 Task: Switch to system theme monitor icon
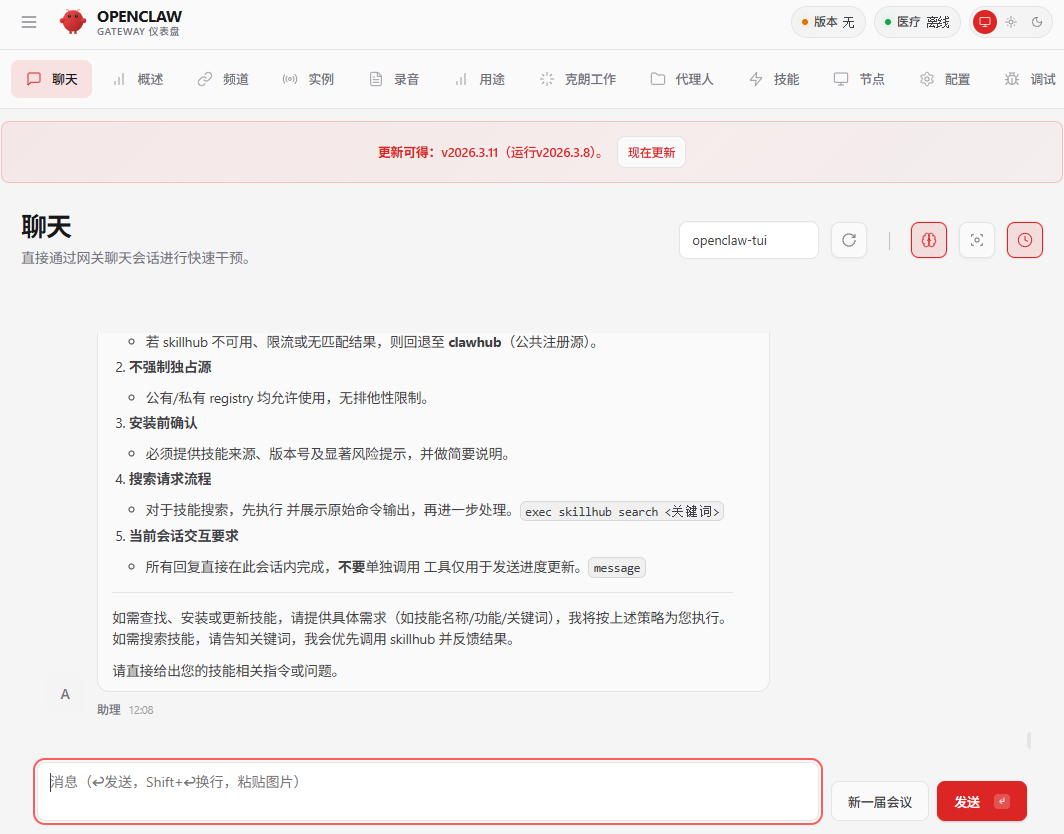coord(985,22)
